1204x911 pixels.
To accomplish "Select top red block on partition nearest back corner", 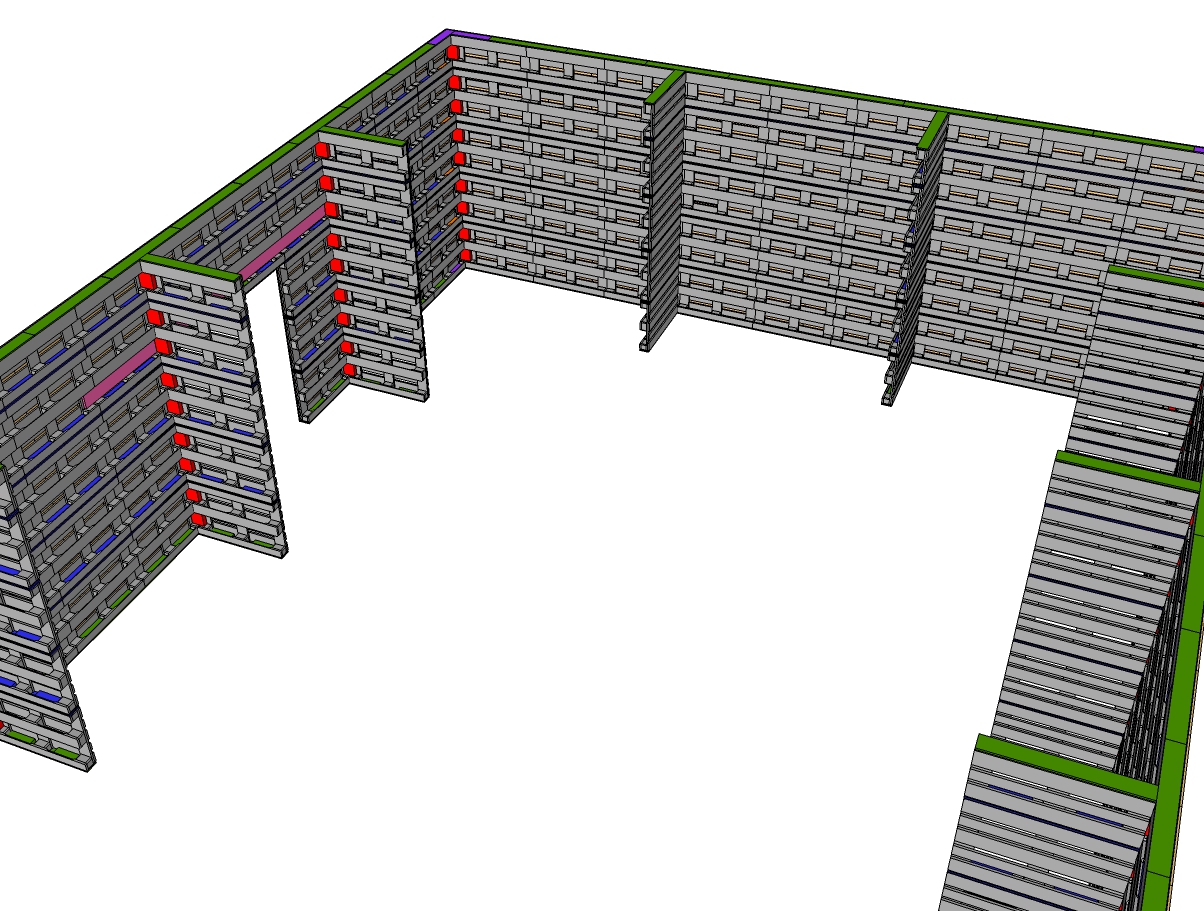I will 322,150.
